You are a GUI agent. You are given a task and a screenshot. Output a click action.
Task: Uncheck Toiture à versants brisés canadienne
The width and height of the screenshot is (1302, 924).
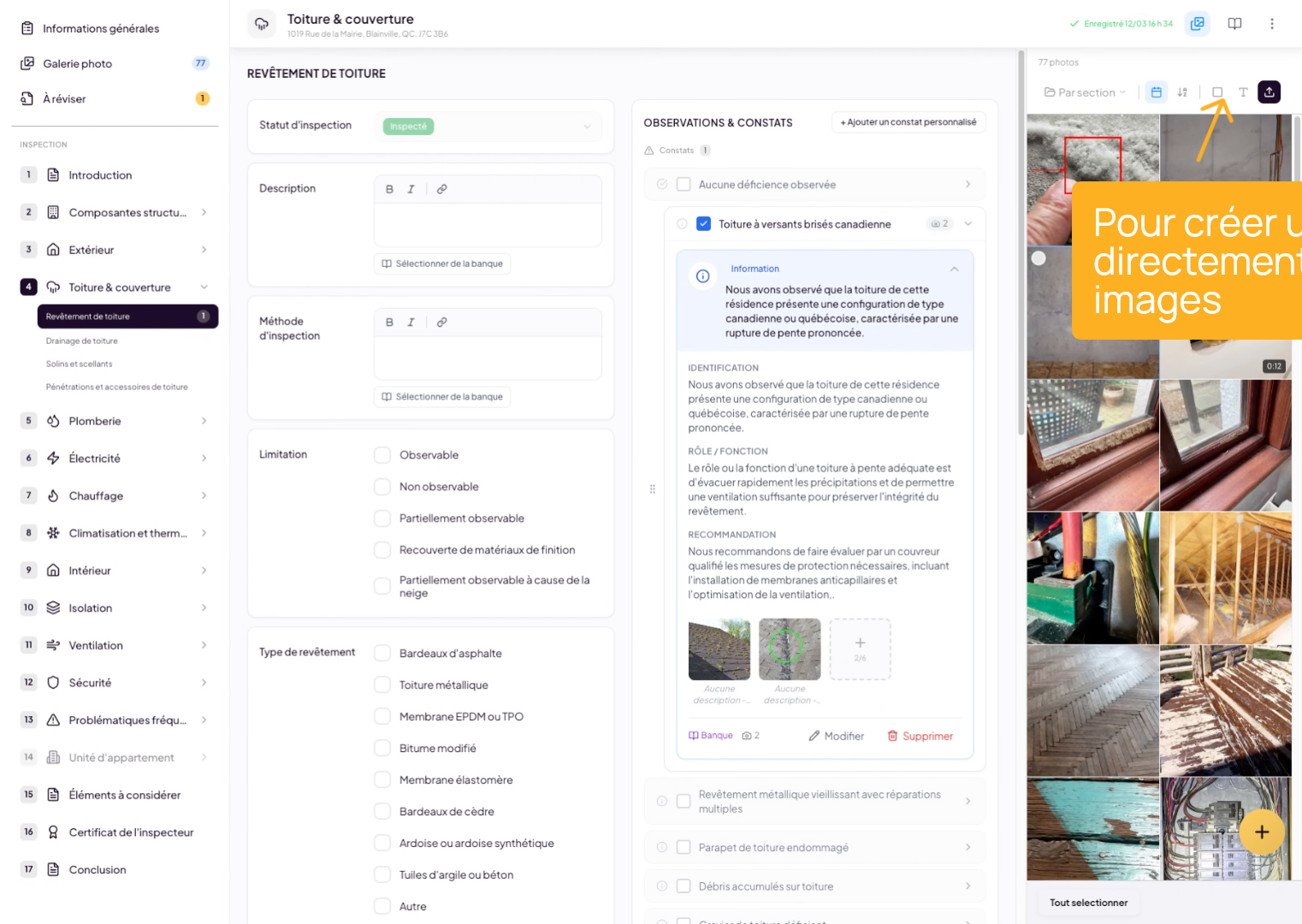pyautogui.click(x=703, y=224)
